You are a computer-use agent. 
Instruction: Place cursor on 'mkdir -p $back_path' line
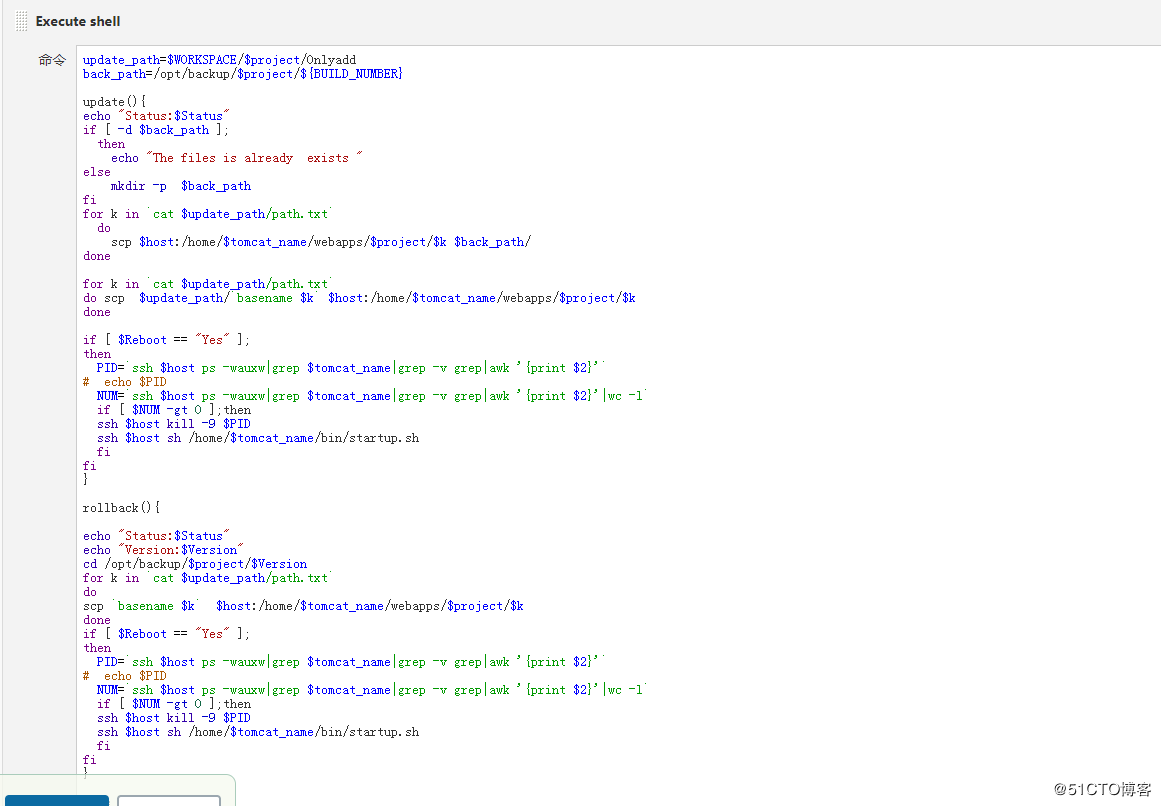180,186
